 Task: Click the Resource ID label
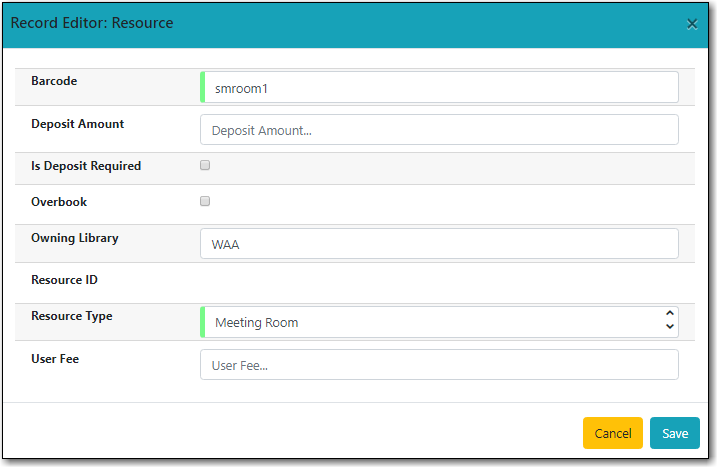point(65,280)
